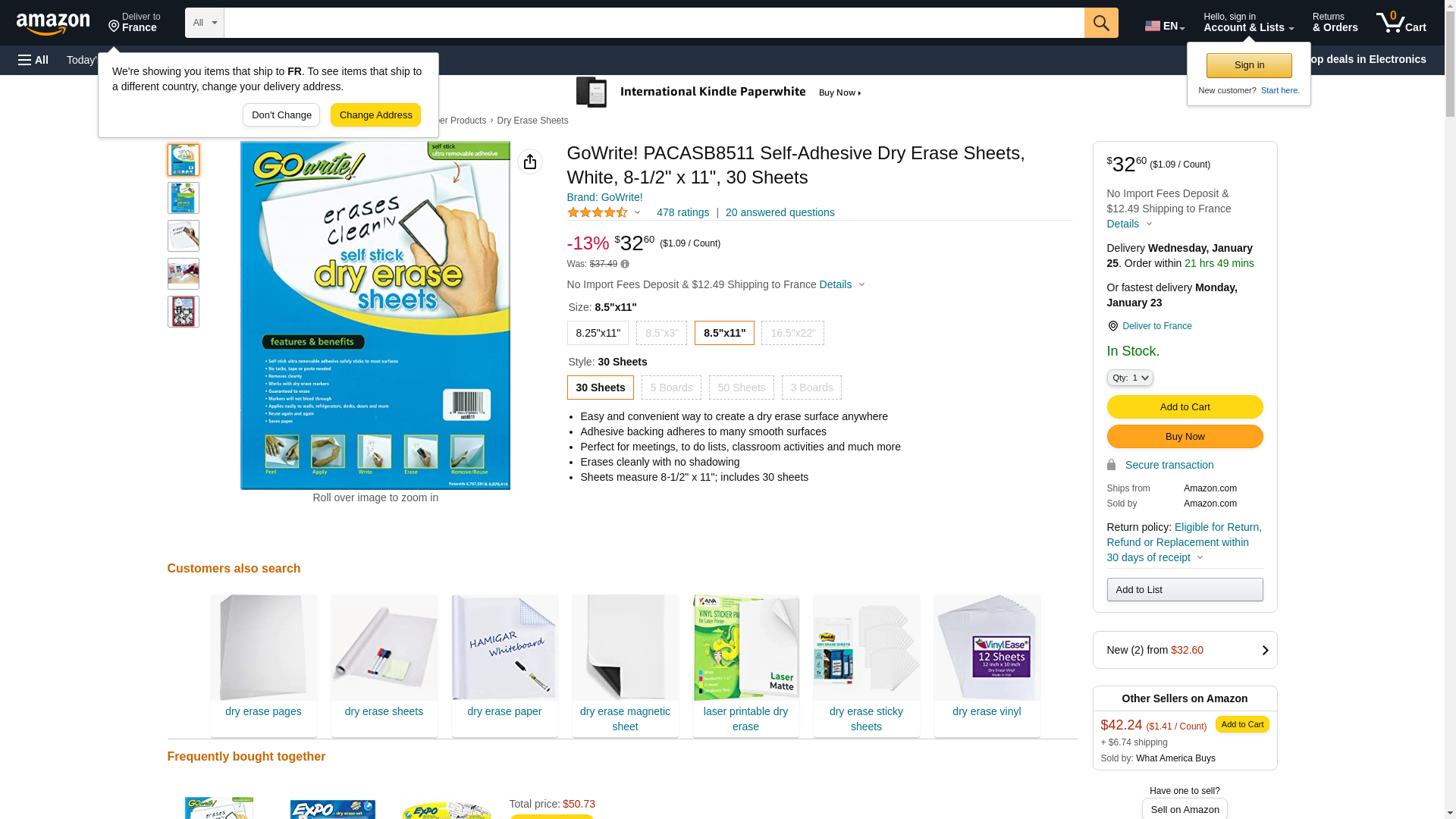Viewport: 1456px width, 819px height.
Task: Open the search category All dropdown
Action: (205, 23)
